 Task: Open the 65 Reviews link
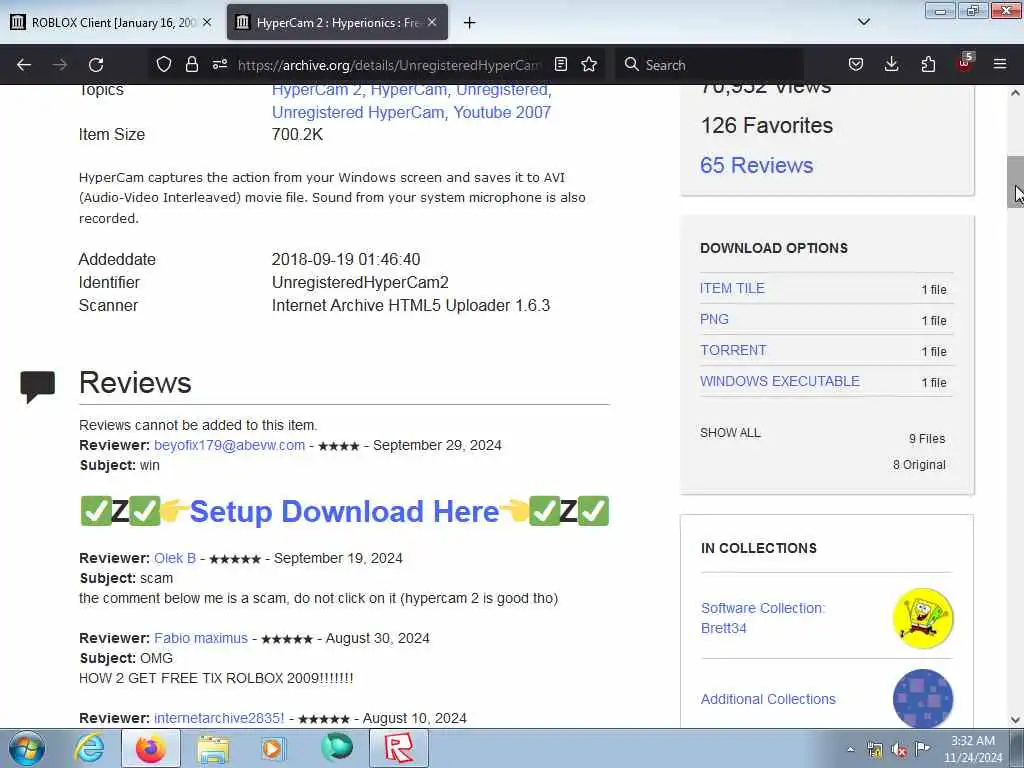pyautogui.click(x=756, y=165)
